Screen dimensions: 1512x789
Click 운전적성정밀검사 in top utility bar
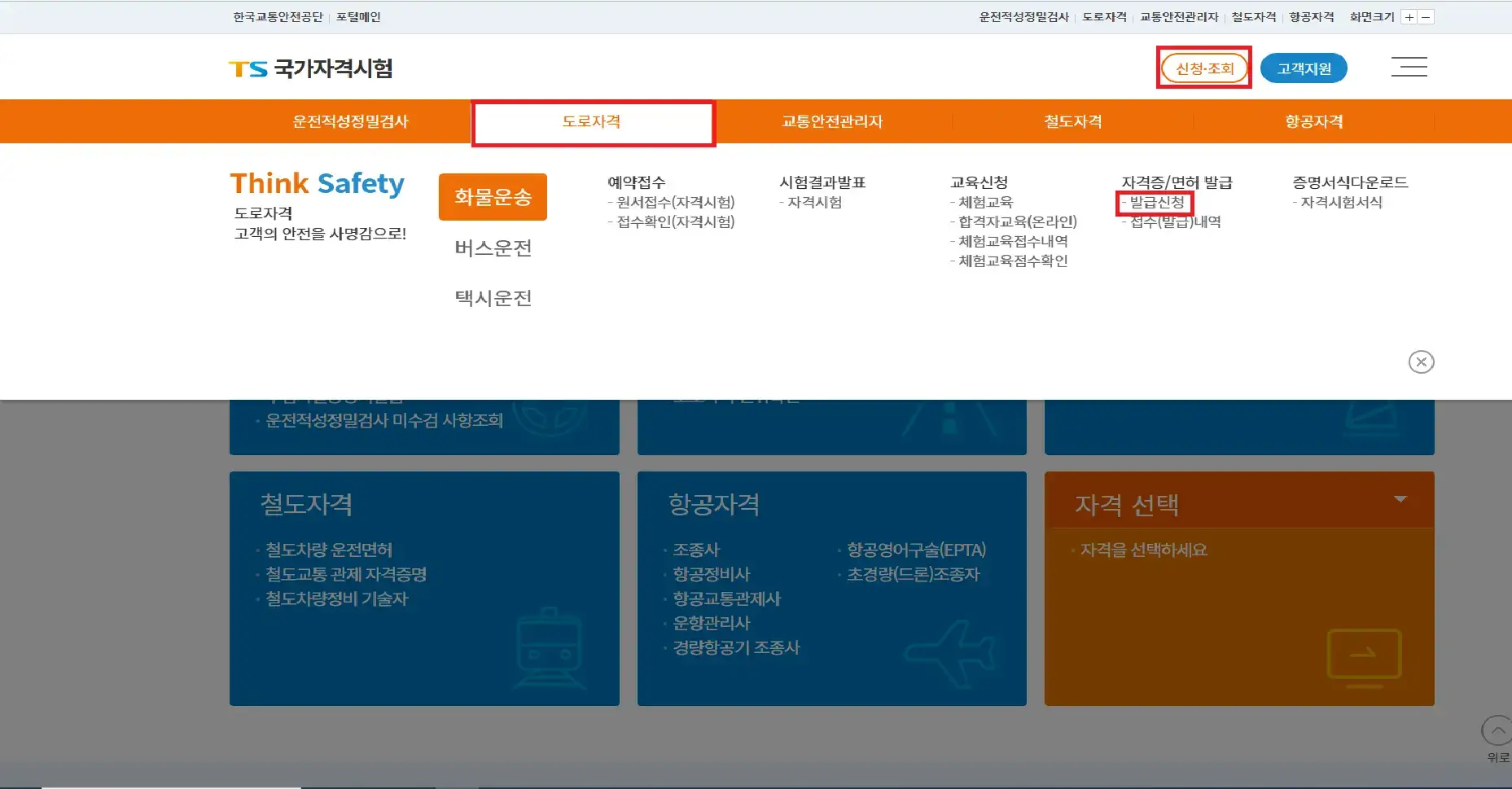(1023, 17)
